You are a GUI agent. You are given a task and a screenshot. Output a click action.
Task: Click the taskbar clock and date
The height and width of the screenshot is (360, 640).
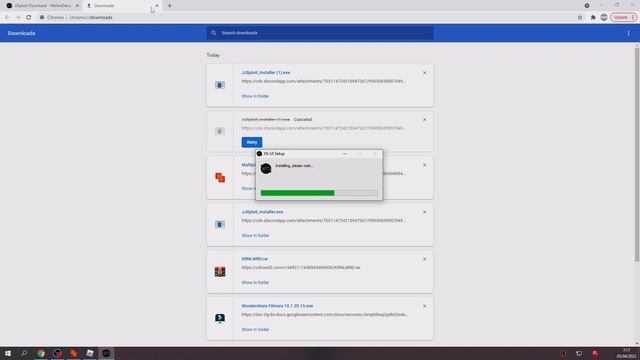coord(627,353)
